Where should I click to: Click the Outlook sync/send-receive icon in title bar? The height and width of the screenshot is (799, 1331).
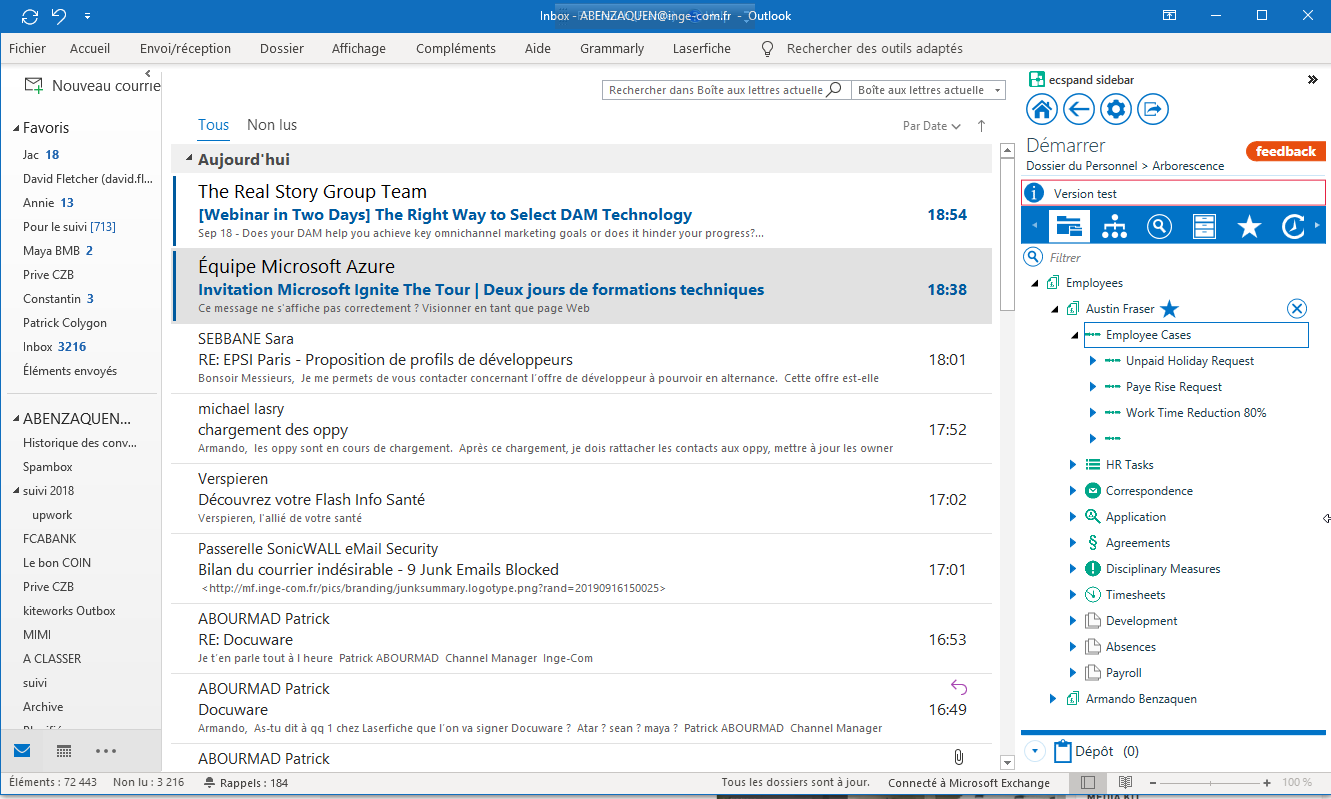click(x=30, y=16)
